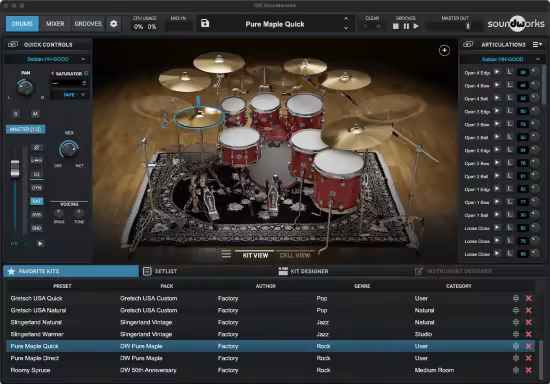Preview the Open 4 Bell articulation
The height and width of the screenshot is (384, 550).
pyautogui.click(x=497, y=98)
